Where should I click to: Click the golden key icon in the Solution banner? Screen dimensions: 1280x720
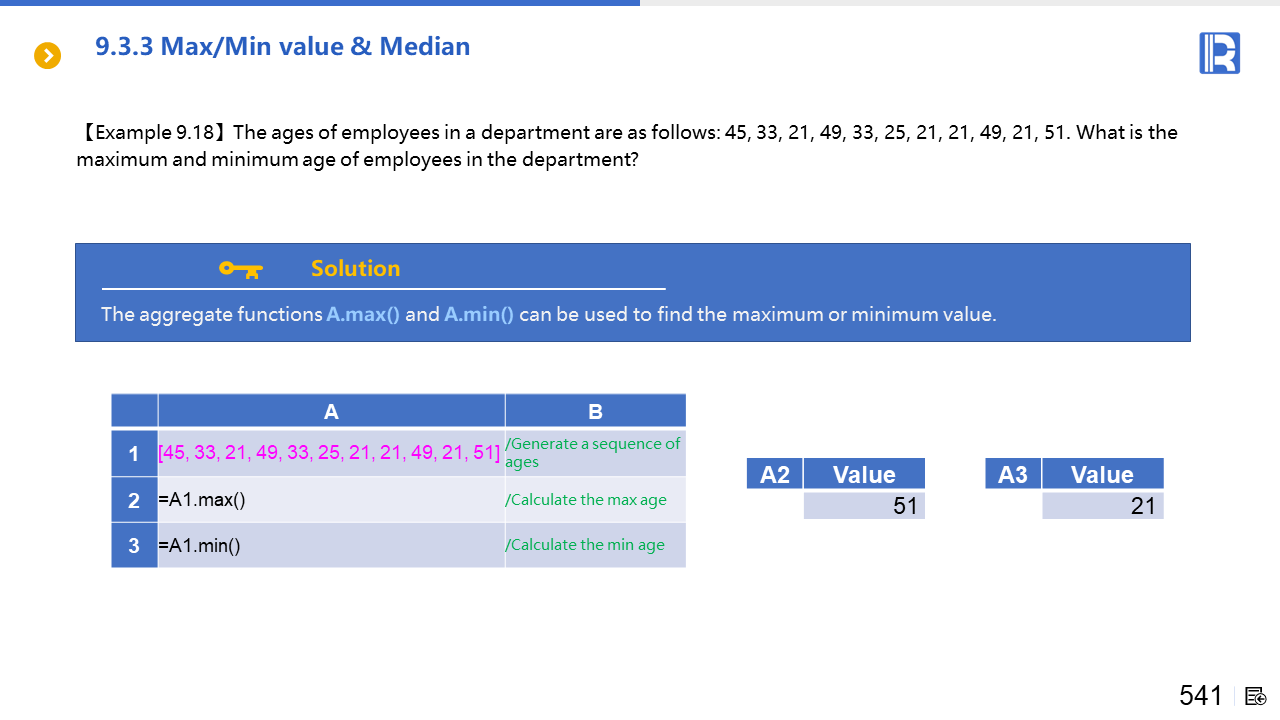[x=240, y=269]
